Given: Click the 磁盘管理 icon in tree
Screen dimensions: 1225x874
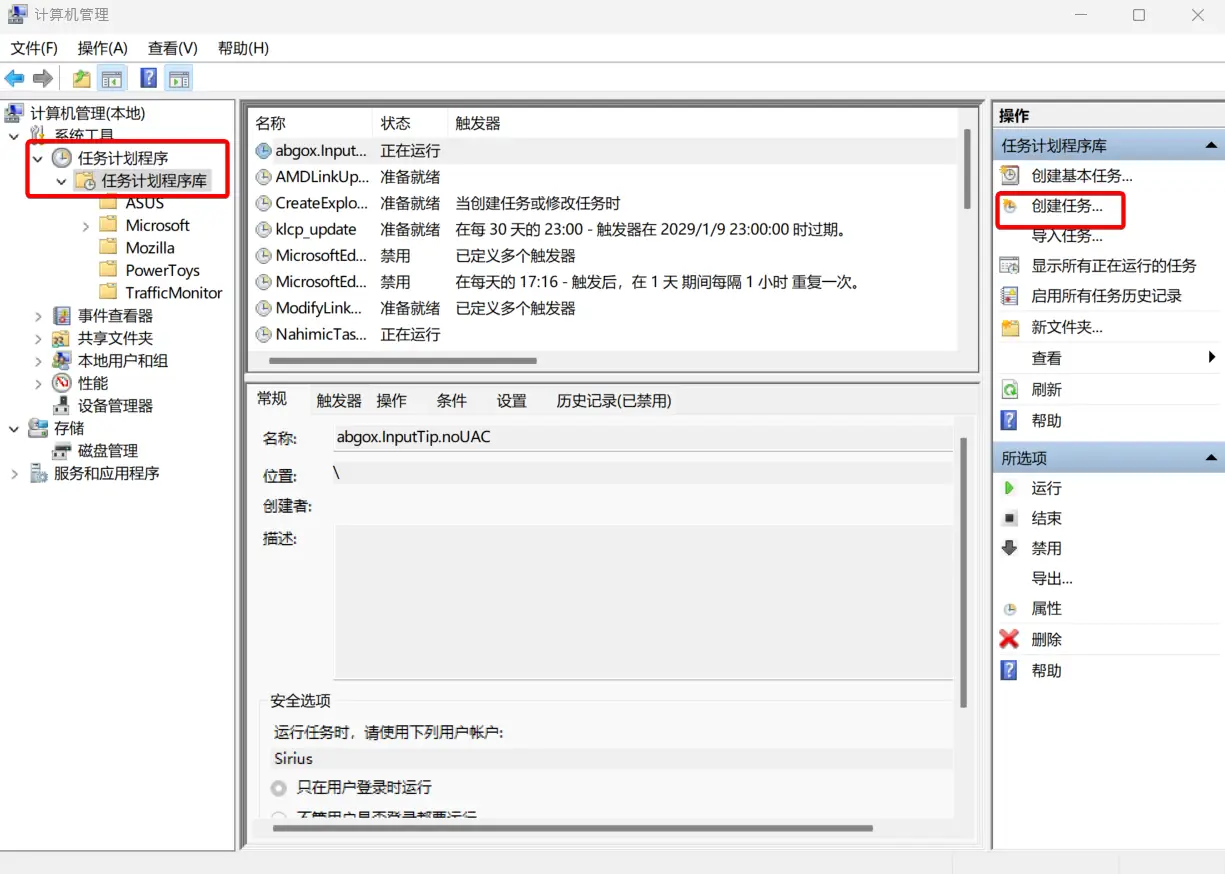Looking at the screenshot, I should [62, 450].
